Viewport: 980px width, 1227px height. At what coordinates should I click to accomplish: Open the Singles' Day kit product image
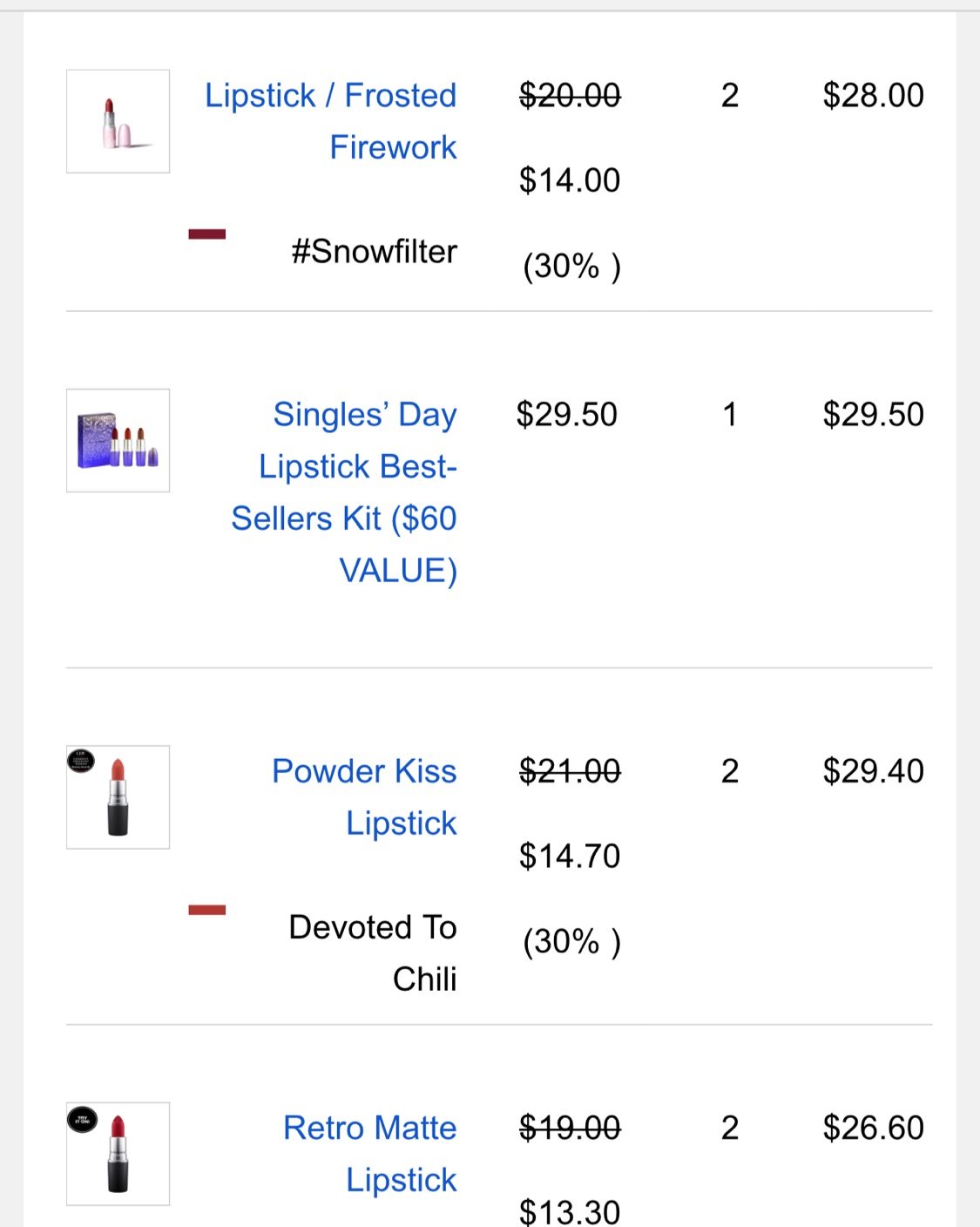click(118, 440)
